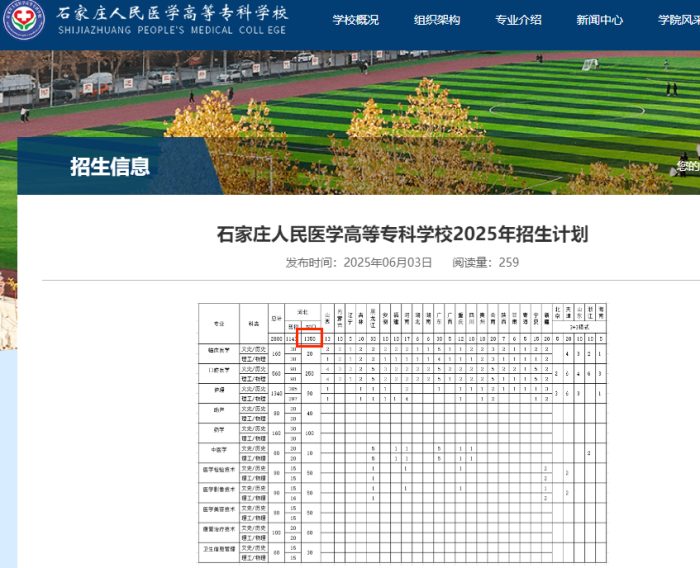
Task: Click the 中医学 row label in table
Action: click(x=219, y=450)
